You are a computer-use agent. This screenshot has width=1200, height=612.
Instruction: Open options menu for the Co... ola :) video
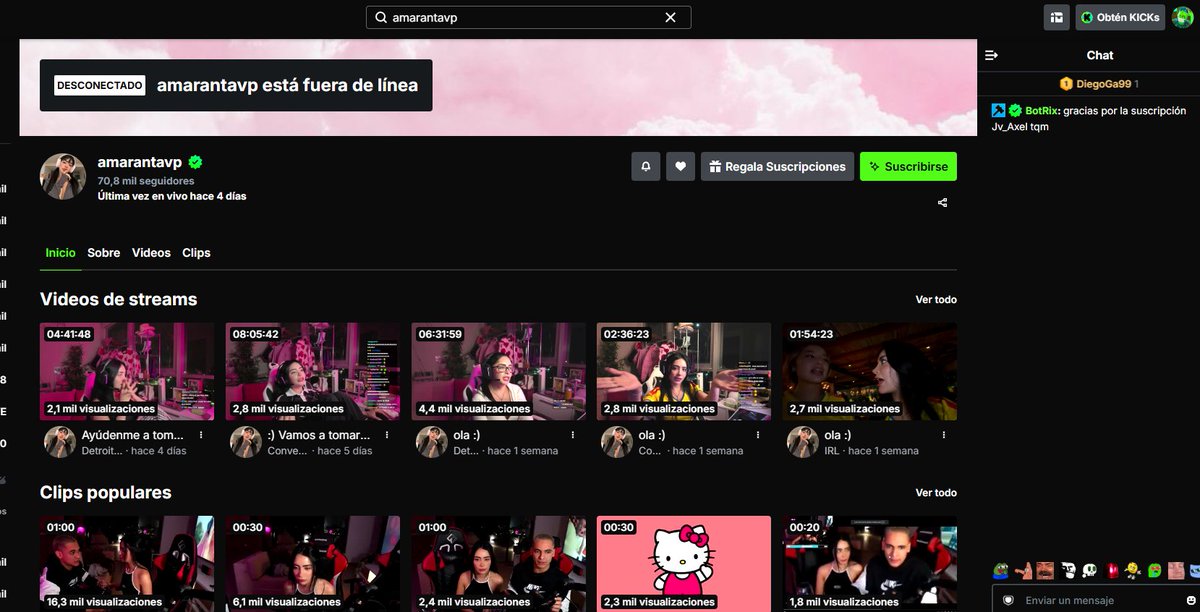(x=758, y=436)
